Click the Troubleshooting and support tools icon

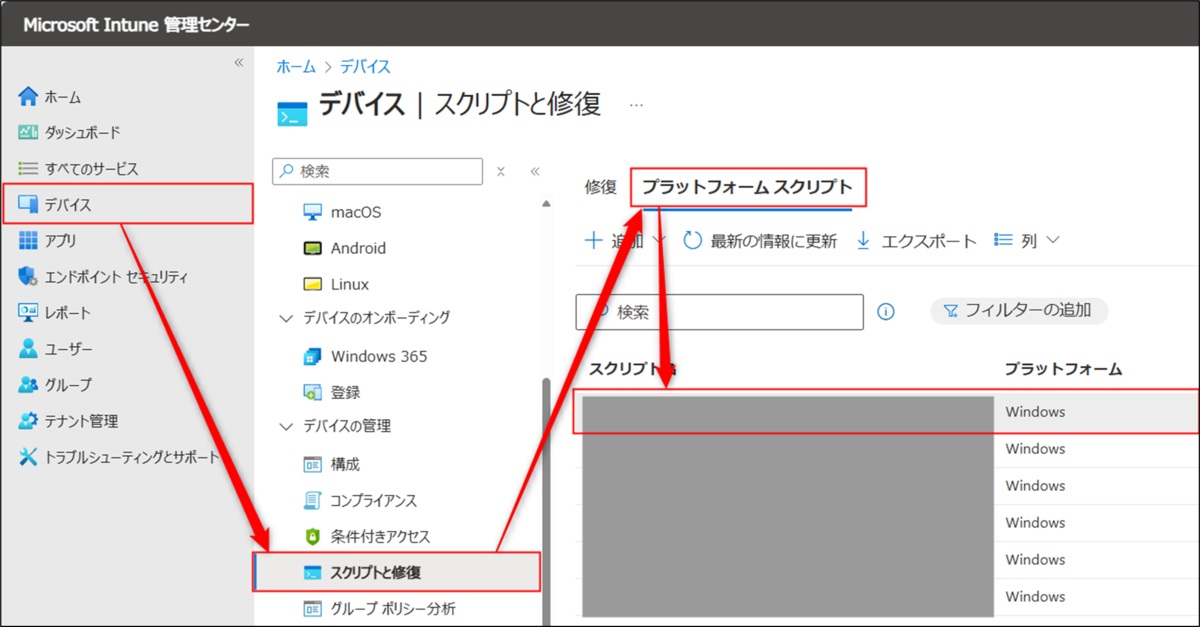[28, 457]
